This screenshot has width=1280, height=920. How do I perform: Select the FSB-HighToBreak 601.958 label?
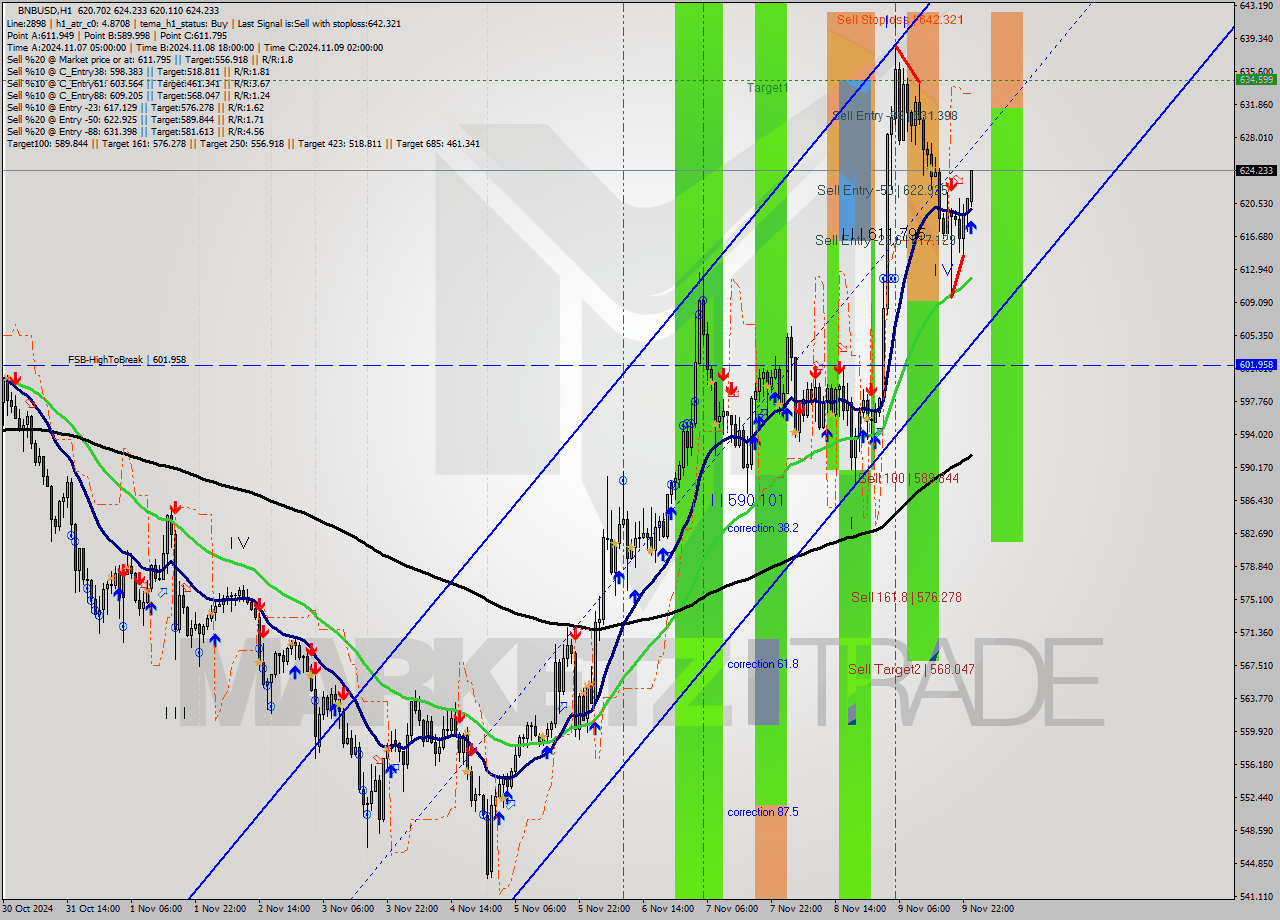[x=127, y=359]
